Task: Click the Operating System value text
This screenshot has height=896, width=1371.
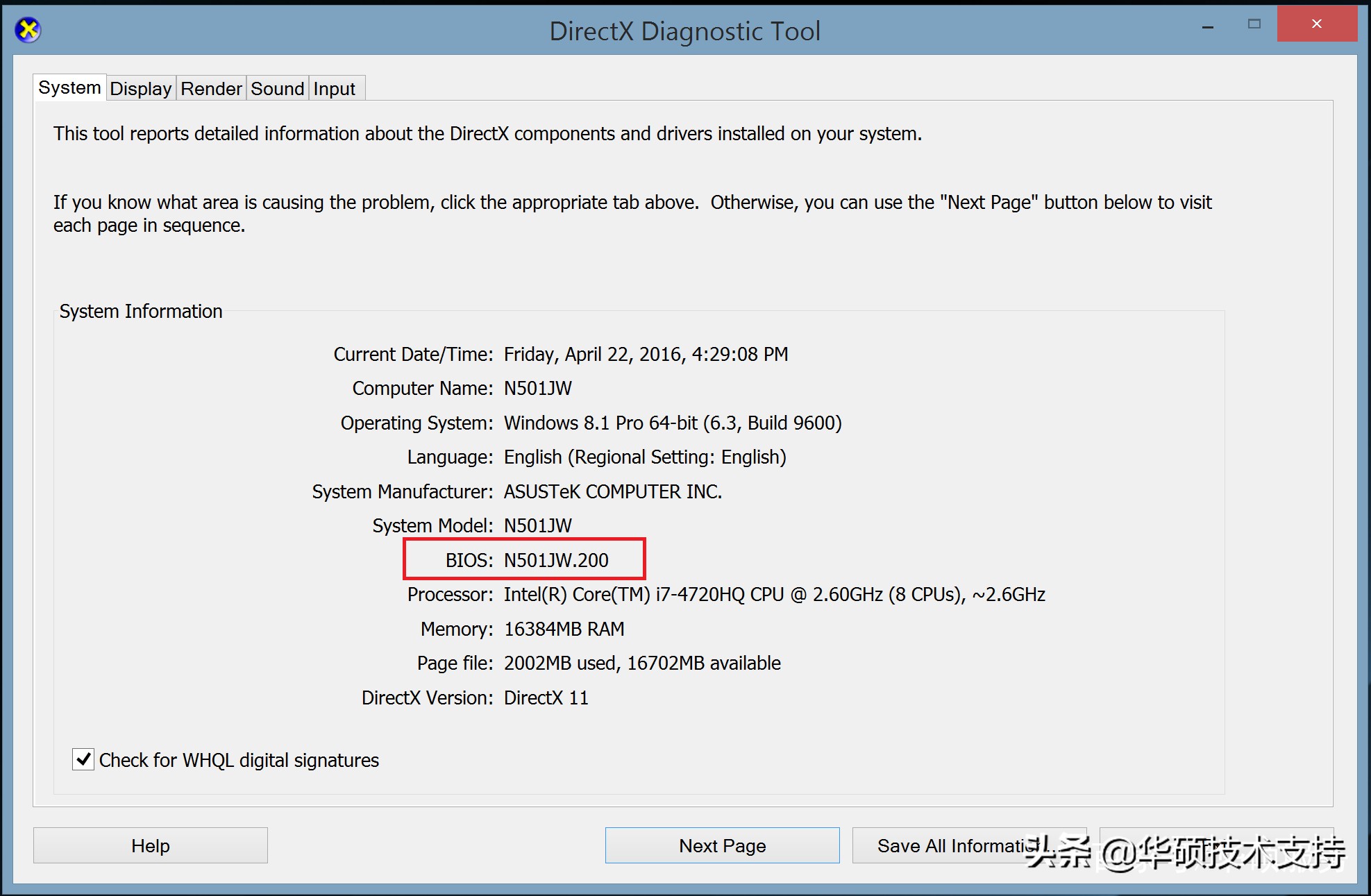Action: pos(672,423)
